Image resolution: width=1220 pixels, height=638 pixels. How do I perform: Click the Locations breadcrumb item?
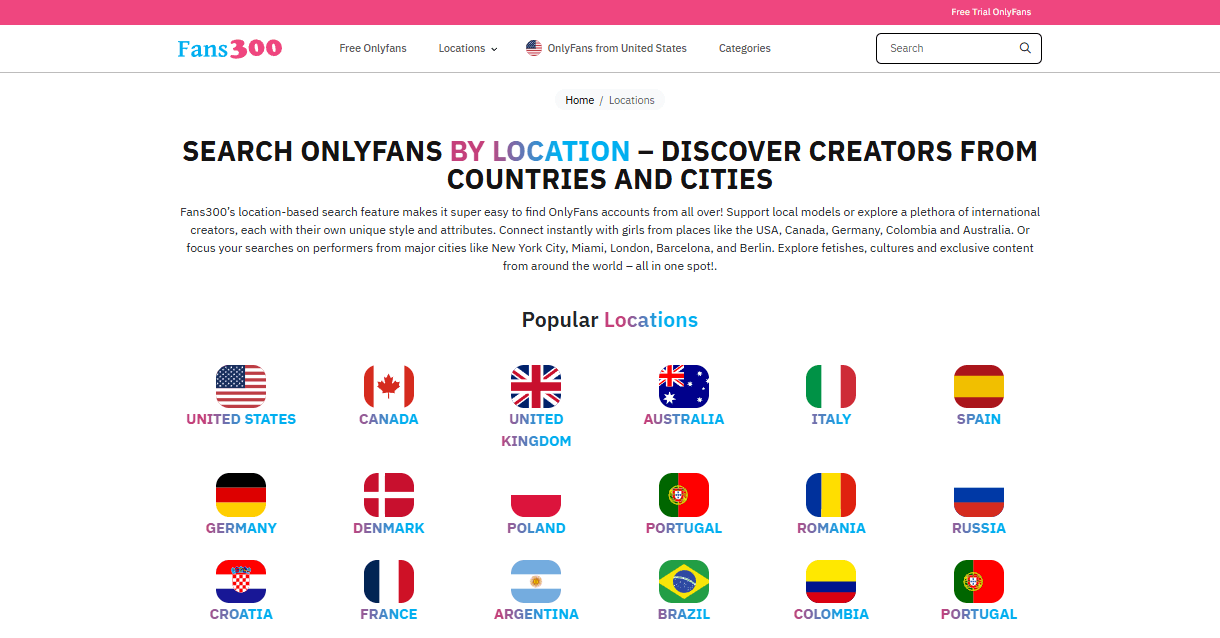coord(632,100)
